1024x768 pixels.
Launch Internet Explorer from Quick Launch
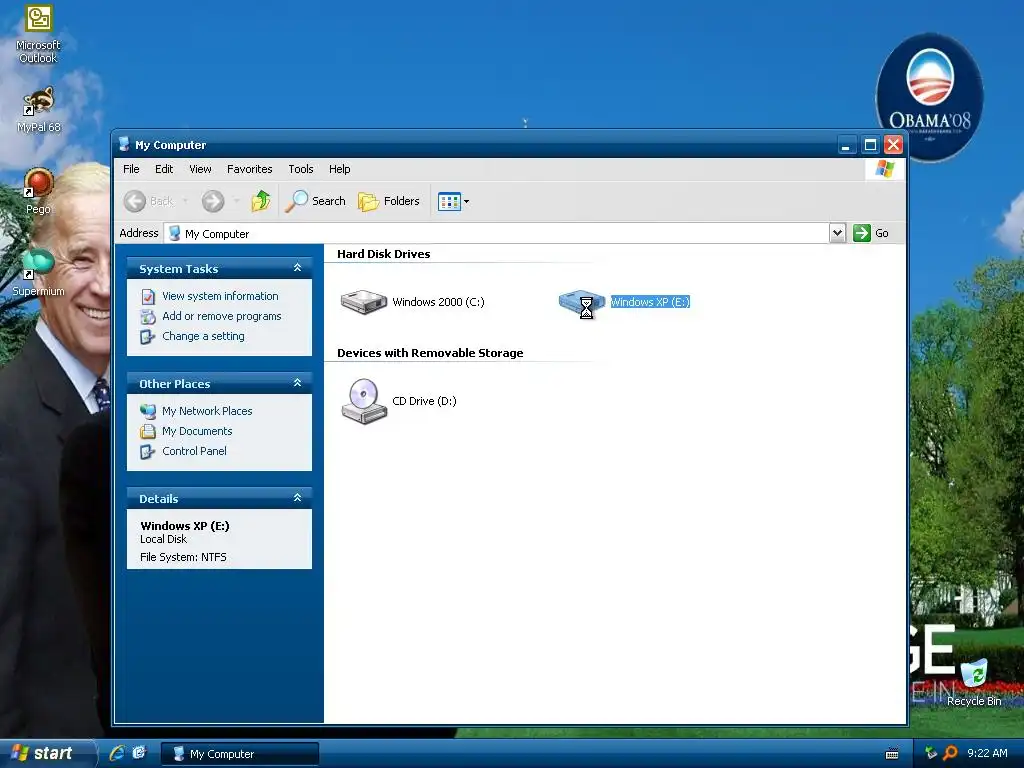tap(117, 753)
